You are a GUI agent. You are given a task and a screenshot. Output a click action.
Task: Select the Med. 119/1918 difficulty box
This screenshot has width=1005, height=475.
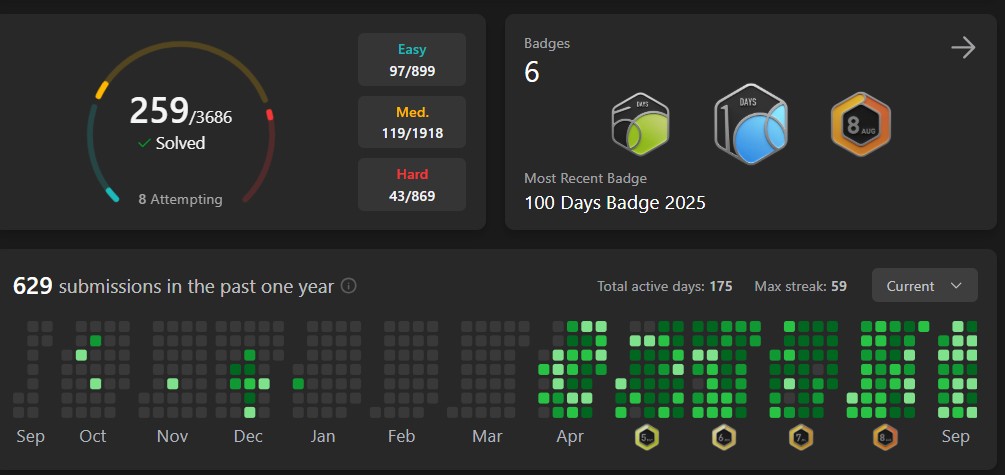click(412, 122)
